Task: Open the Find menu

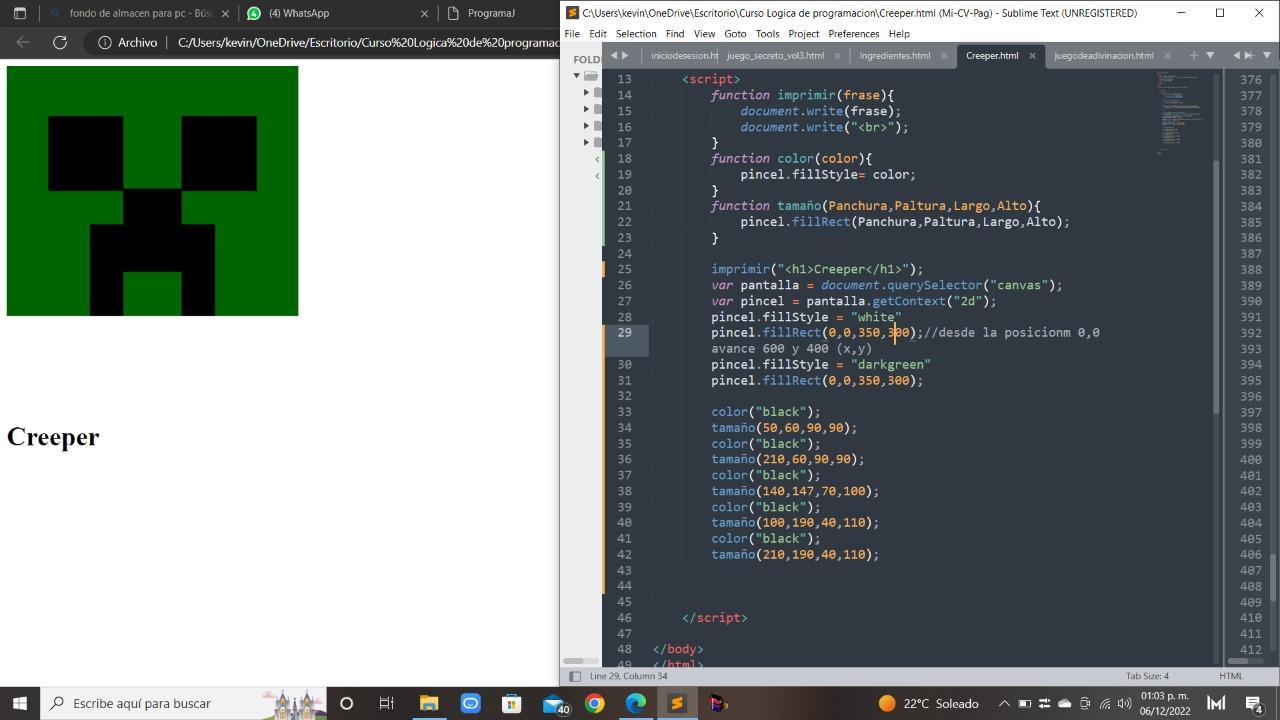Action: 675,34
